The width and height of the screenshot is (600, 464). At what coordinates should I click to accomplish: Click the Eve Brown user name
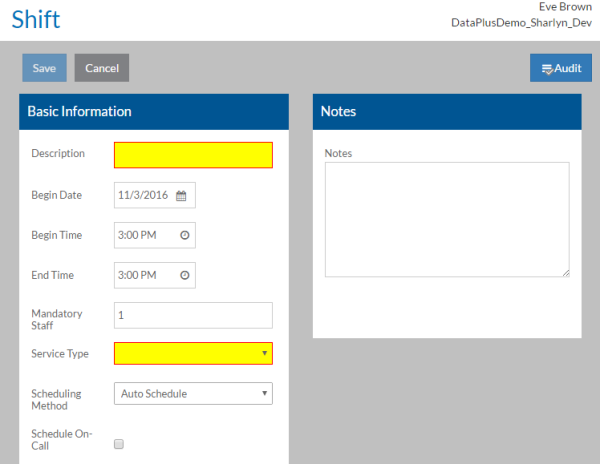pyautogui.click(x=565, y=6)
